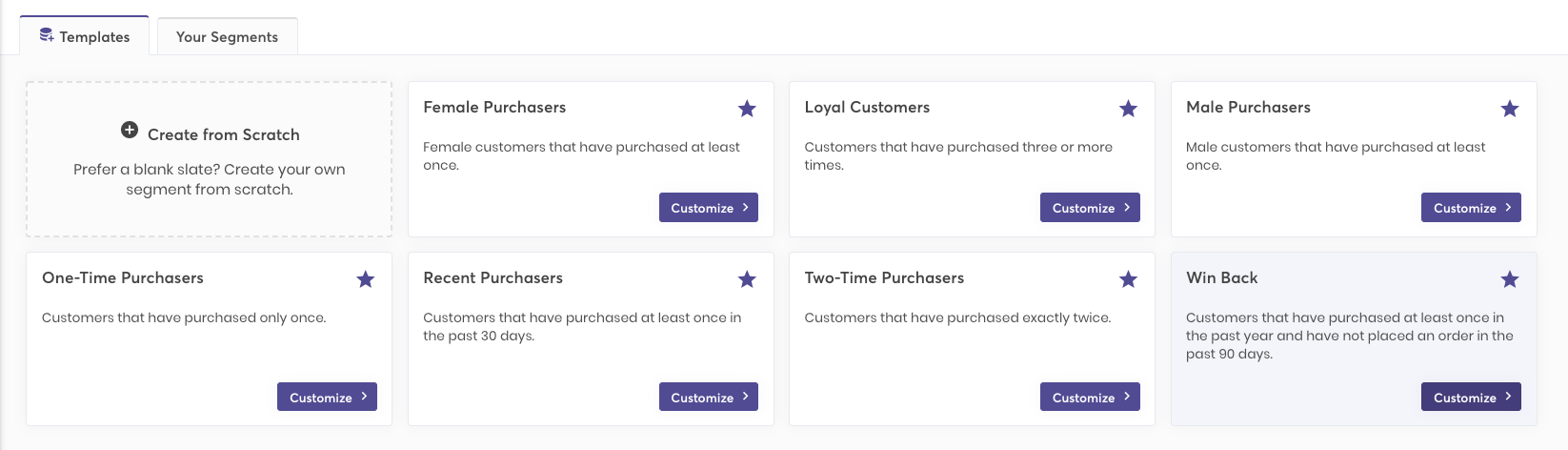Open Customize for Male Purchasers
This screenshot has height=450, width=1568.
pos(1470,208)
